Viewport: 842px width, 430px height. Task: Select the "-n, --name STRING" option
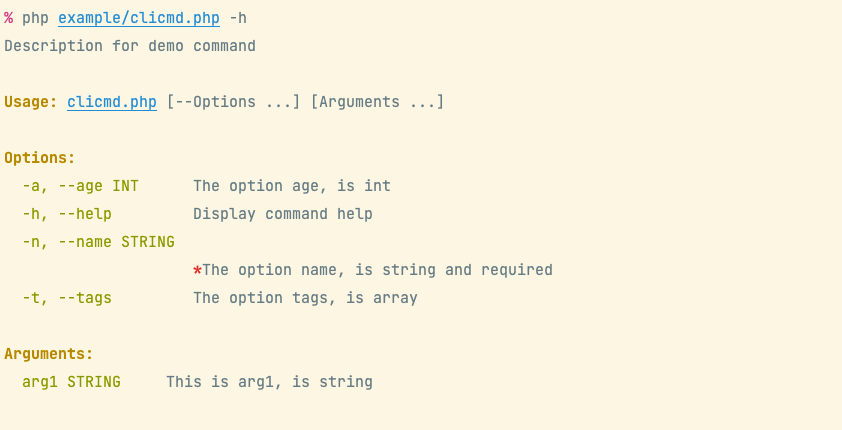98,242
